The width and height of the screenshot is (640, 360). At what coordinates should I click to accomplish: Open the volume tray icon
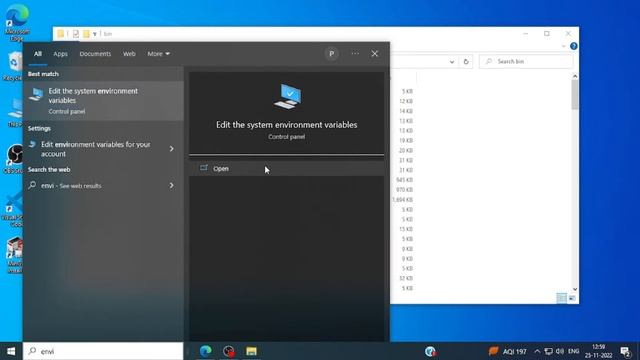(x=560, y=351)
